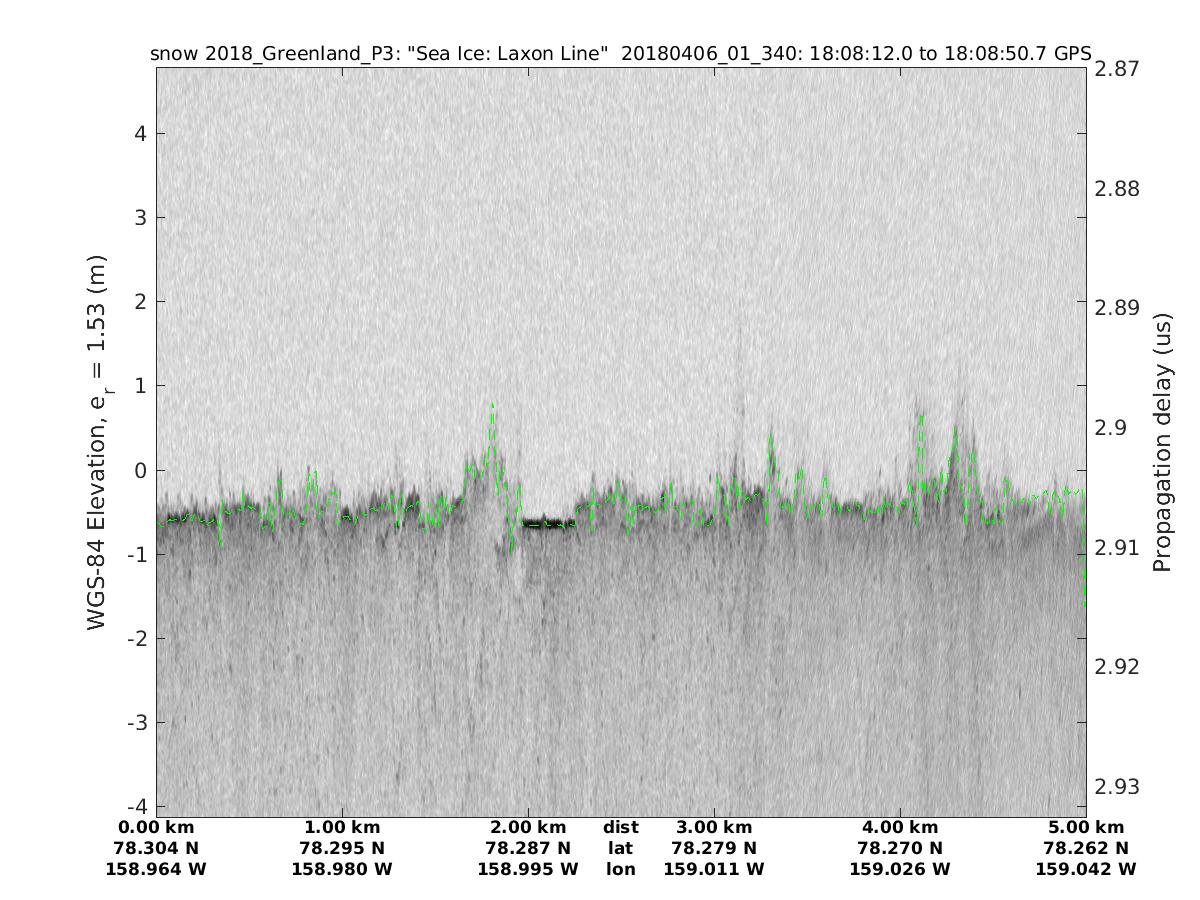Click the "lat" row label below the axis
Image resolution: width=1200 pixels, height=900 pixels.
coord(620,848)
